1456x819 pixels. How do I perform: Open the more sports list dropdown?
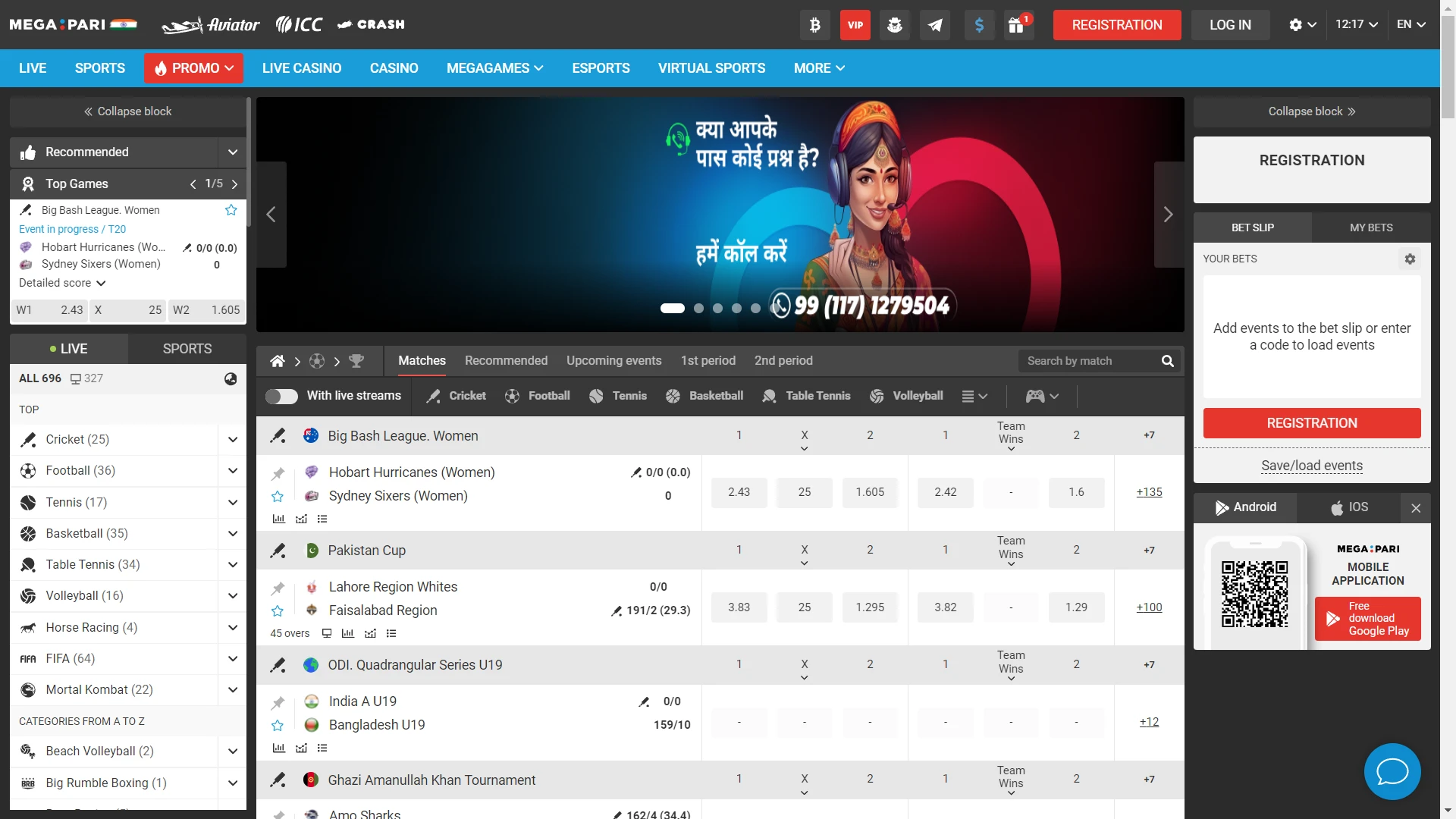tap(974, 396)
